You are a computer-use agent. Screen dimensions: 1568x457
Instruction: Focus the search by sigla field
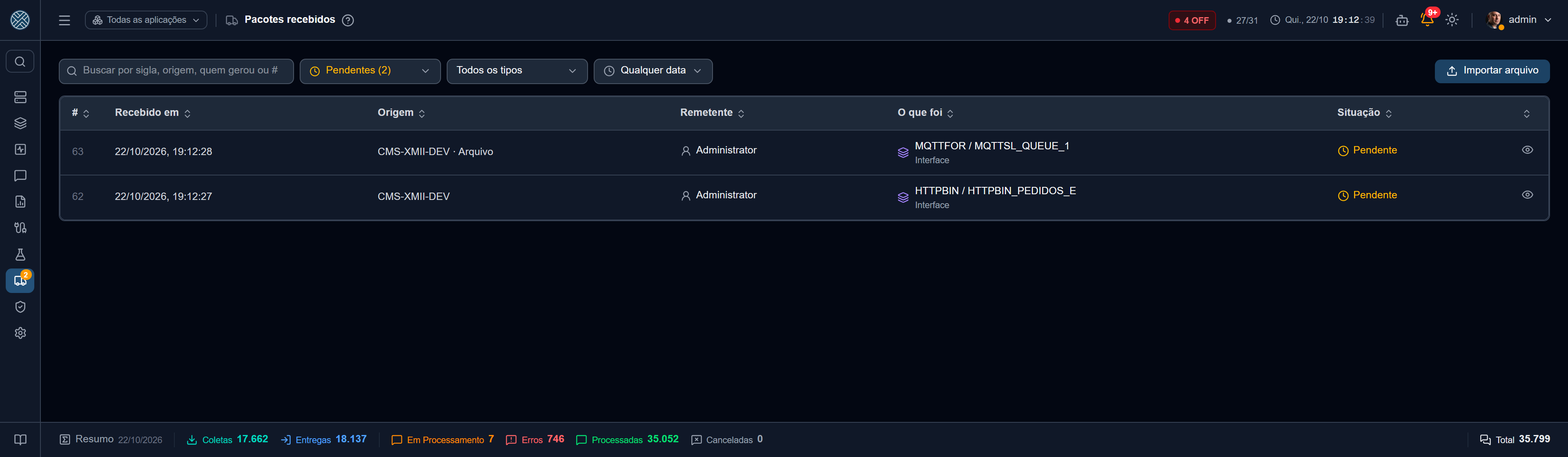(x=176, y=71)
